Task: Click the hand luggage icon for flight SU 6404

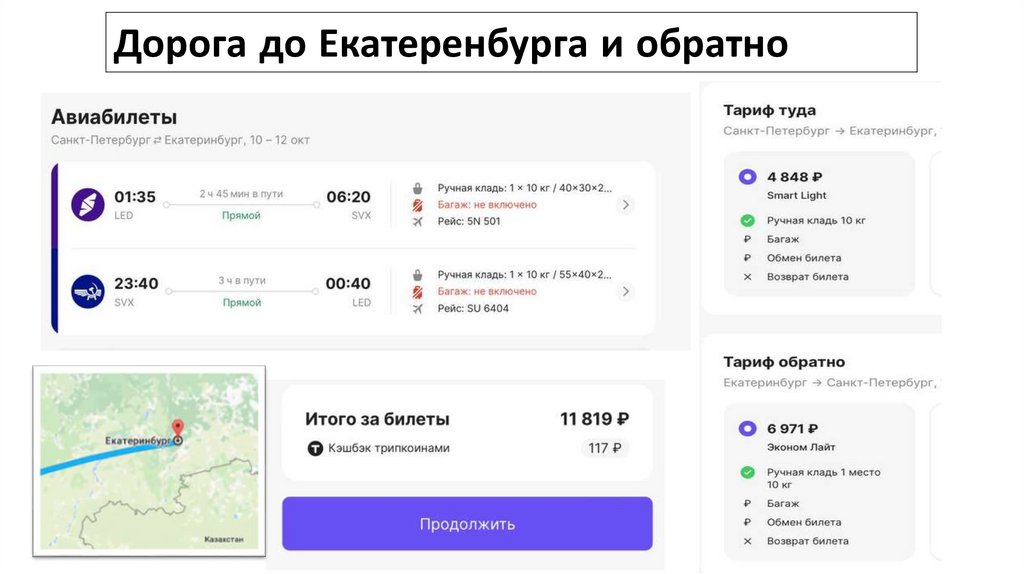Action: pyautogui.click(x=417, y=275)
